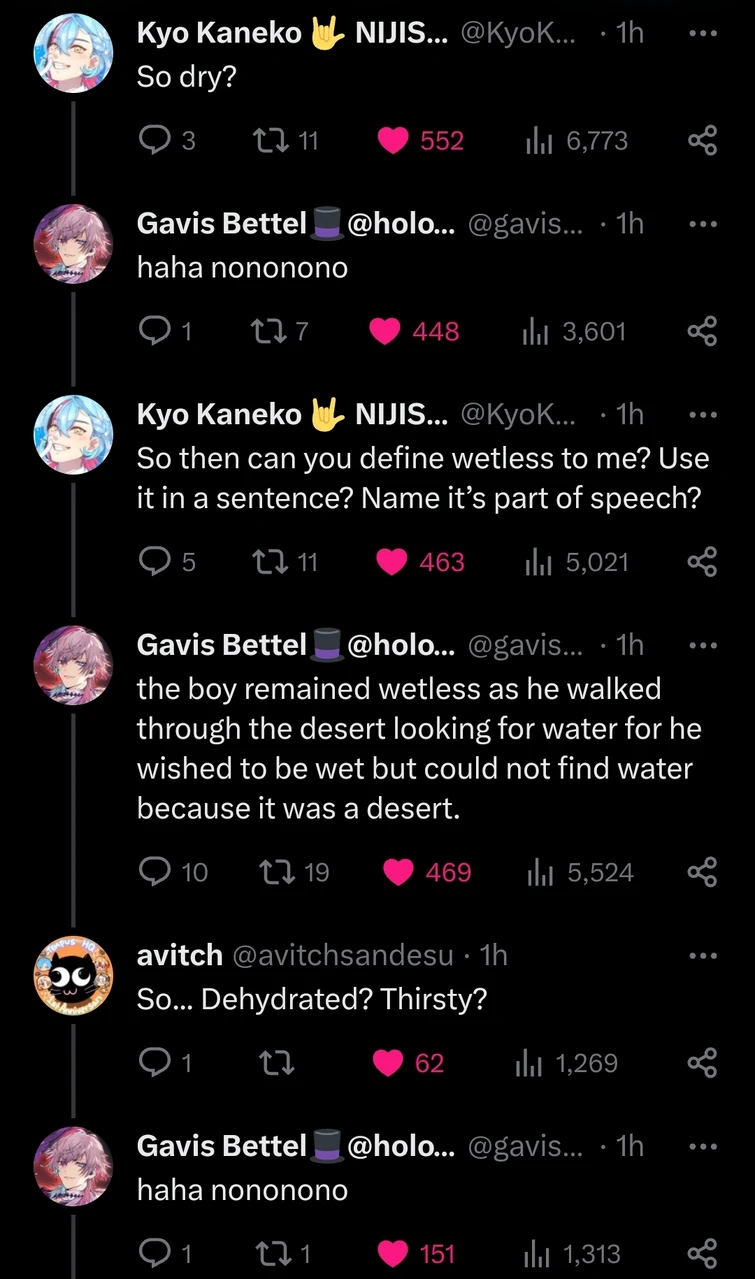Image resolution: width=755 pixels, height=1279 pixels.
Task: Reply to avitch's "Dehydrated? Thirsty?" tweet
Action: pos(153,1063)
